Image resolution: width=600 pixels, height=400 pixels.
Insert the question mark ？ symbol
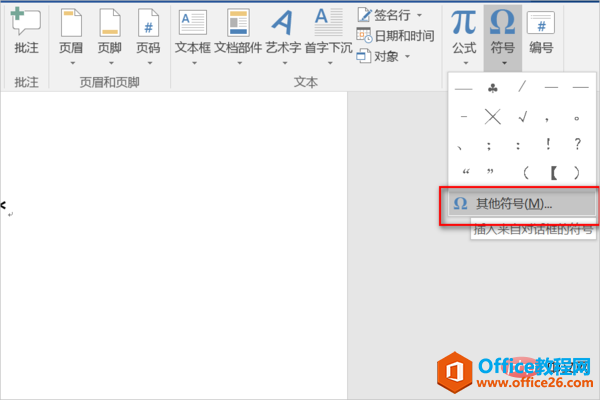578,144
